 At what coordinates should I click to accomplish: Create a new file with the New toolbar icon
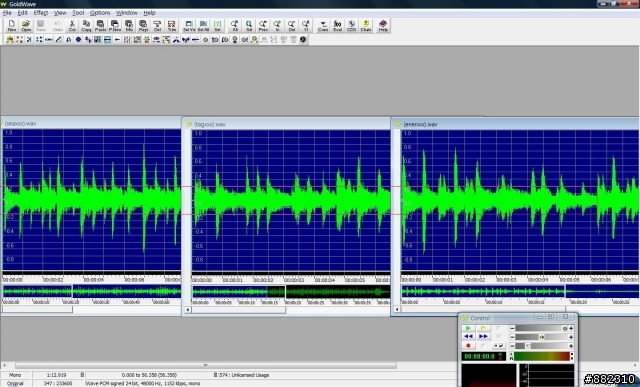(12, 26)
